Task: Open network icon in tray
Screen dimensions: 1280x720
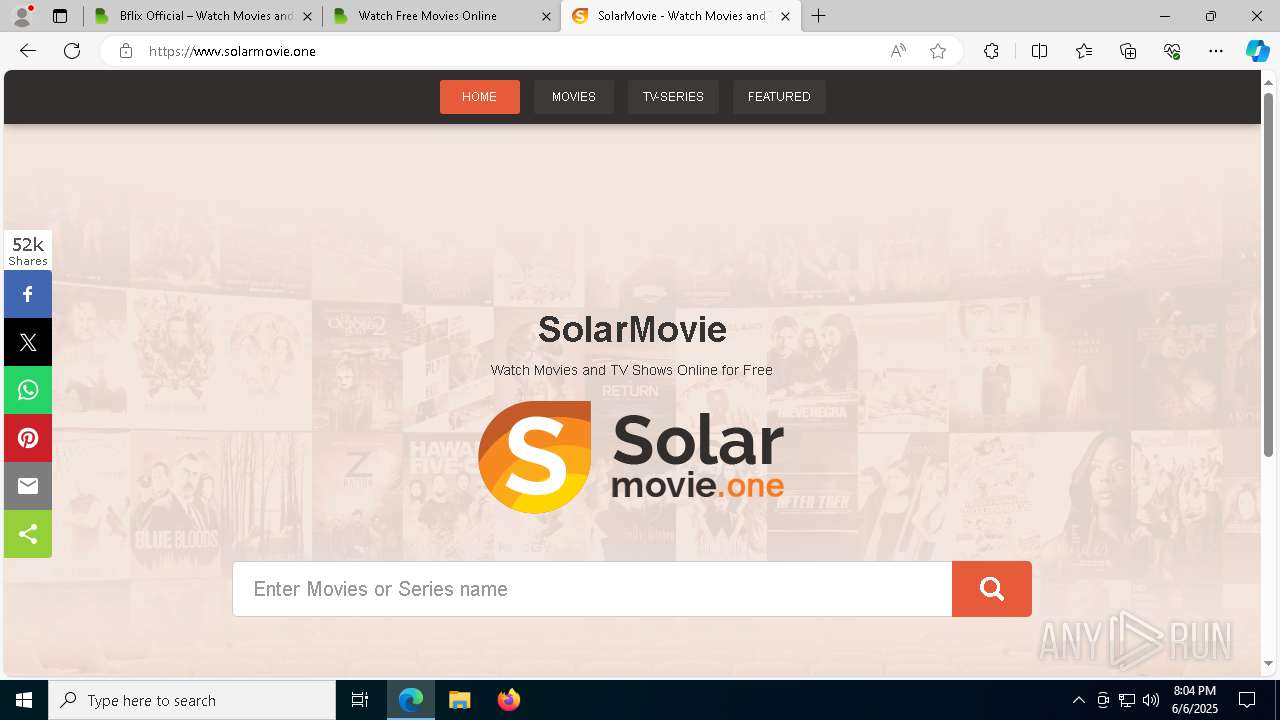Action: click(x=1127, y=700)
